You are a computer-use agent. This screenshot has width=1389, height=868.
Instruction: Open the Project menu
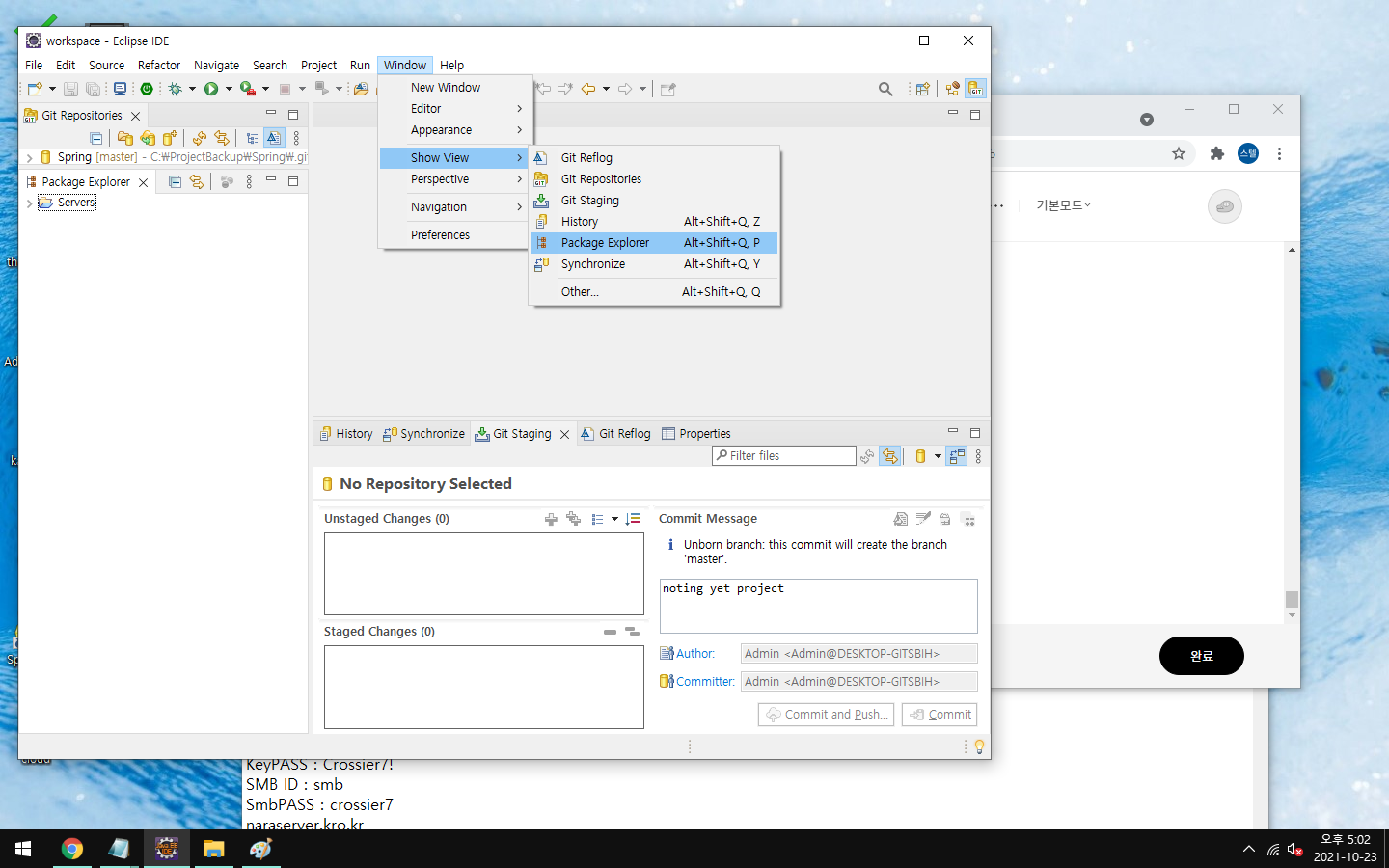click(318, 66)
